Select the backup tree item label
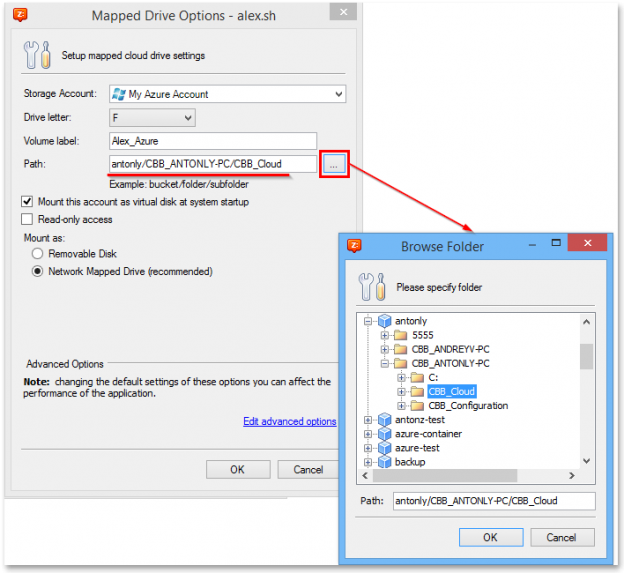The width and height of the screenshot is (624, 573). tap(410, 462)
